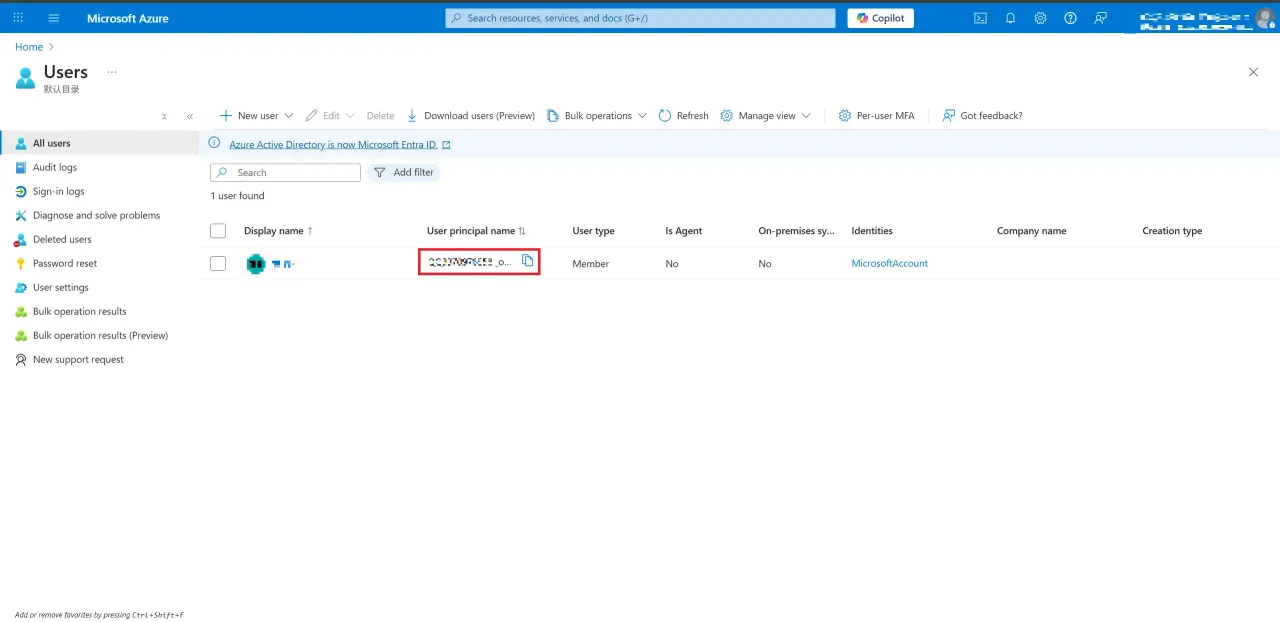Click Add filter button
Viewport: 1280px width, 622px height.
[404, 172]
